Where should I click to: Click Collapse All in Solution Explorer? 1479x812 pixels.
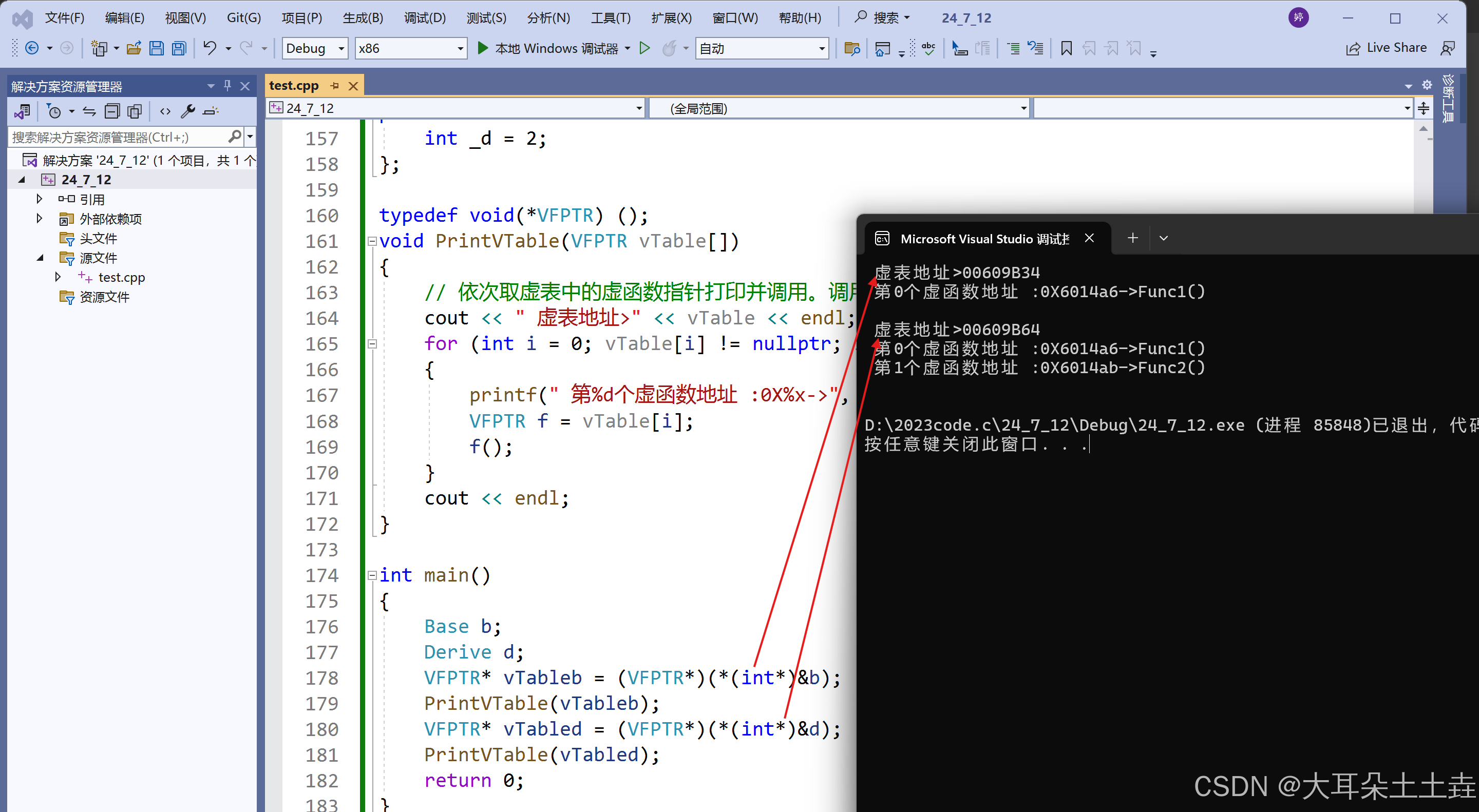click(x=112, y=111)
